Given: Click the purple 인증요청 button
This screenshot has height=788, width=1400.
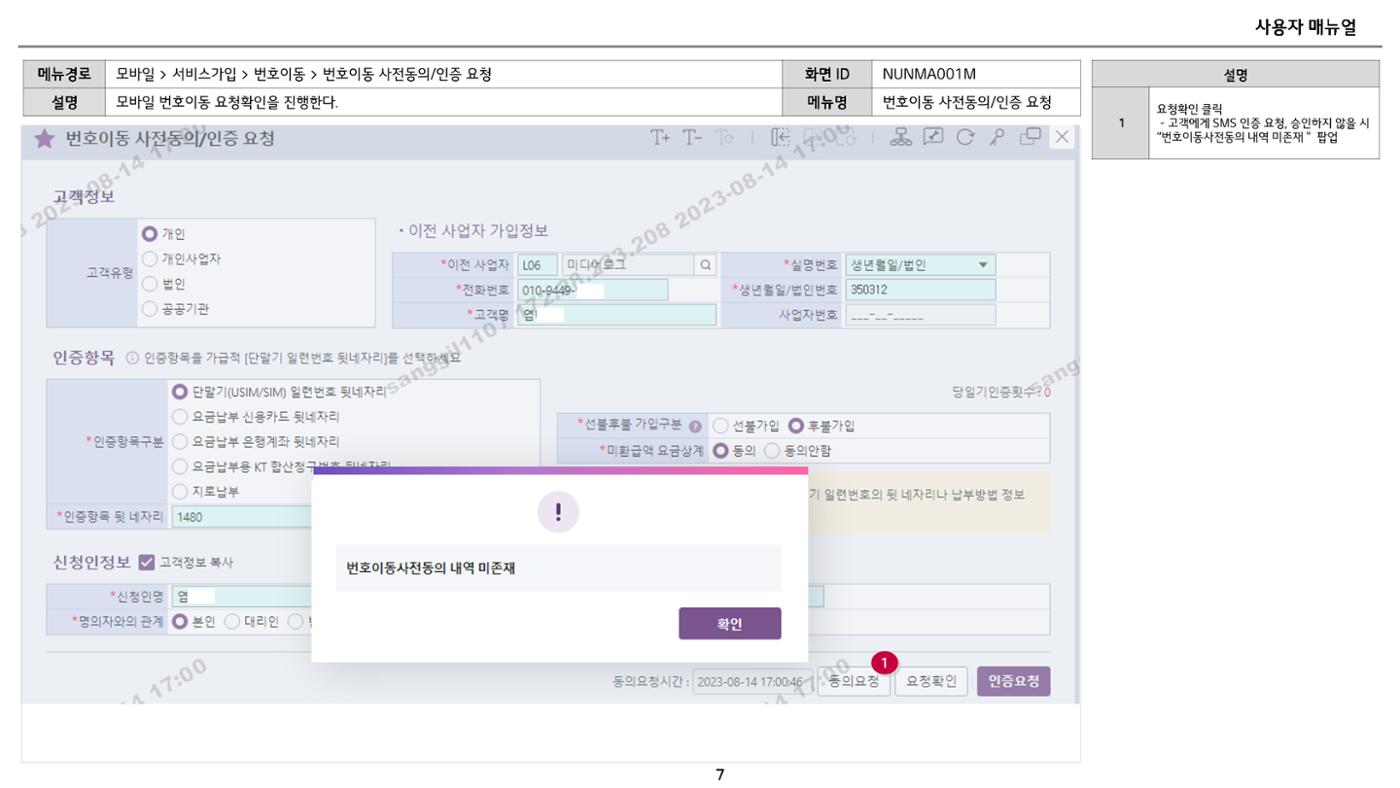Looking at the screenshot, I should coord(1014,682).
